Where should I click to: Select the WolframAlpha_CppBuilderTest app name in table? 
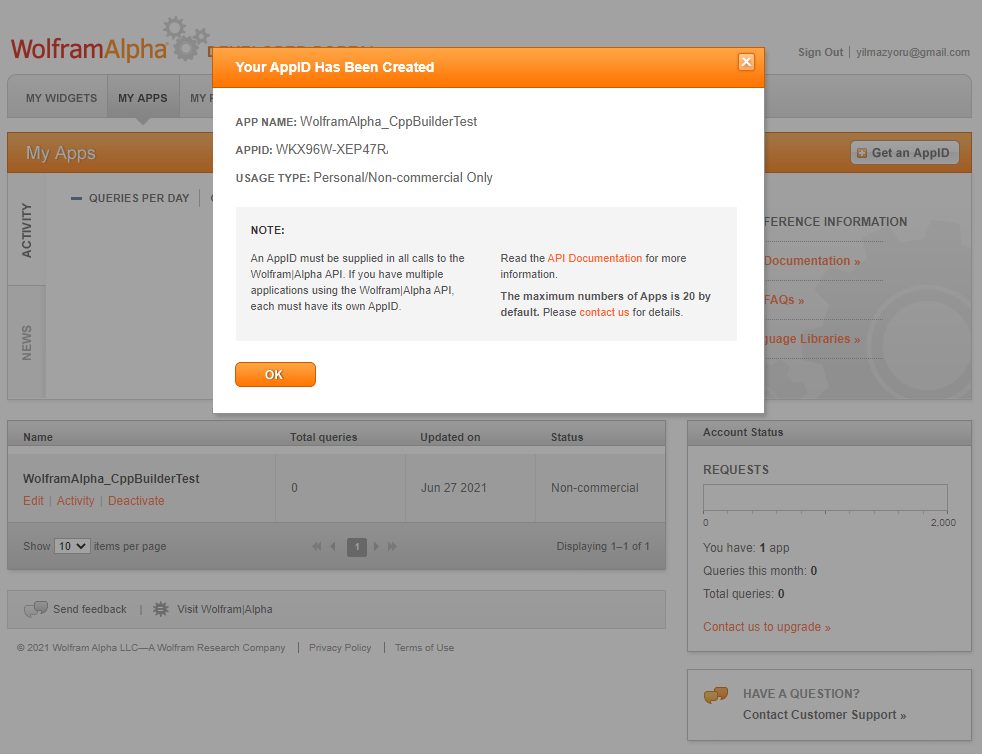tap(111, 478)
